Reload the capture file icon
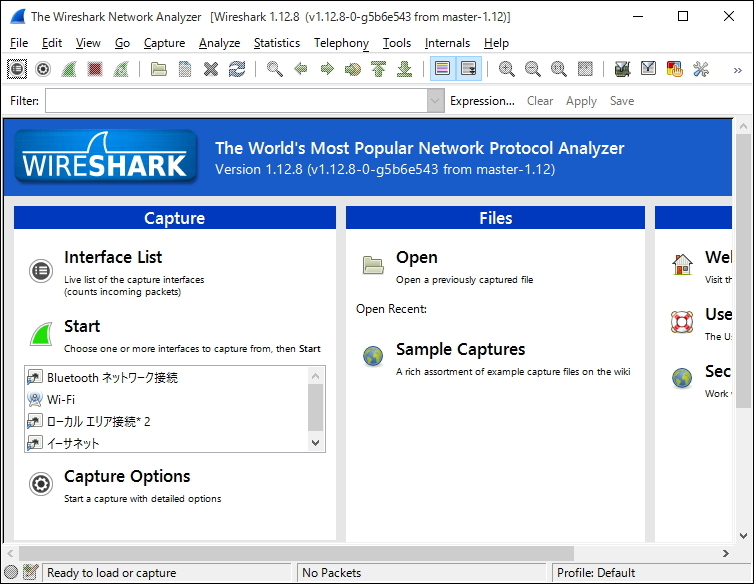This screenshot has width=754, height=584. click(237, 69)
